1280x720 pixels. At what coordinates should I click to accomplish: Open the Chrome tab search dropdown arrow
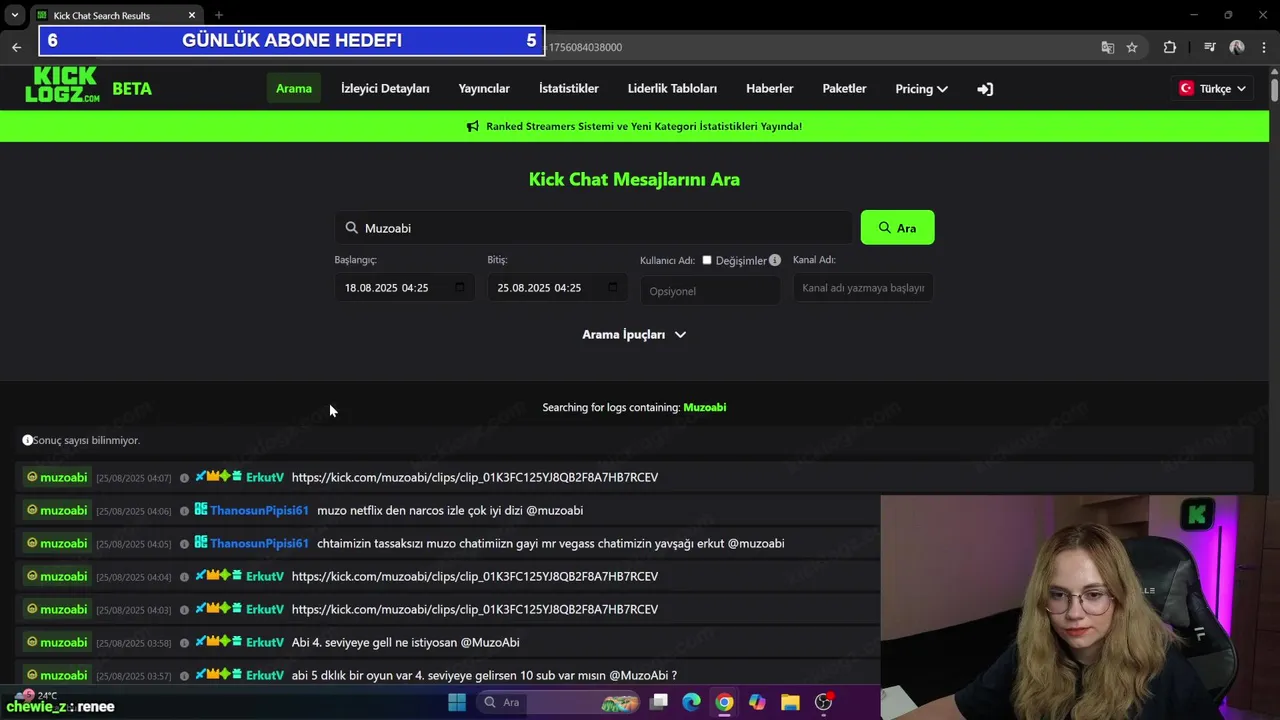point(15,15)
